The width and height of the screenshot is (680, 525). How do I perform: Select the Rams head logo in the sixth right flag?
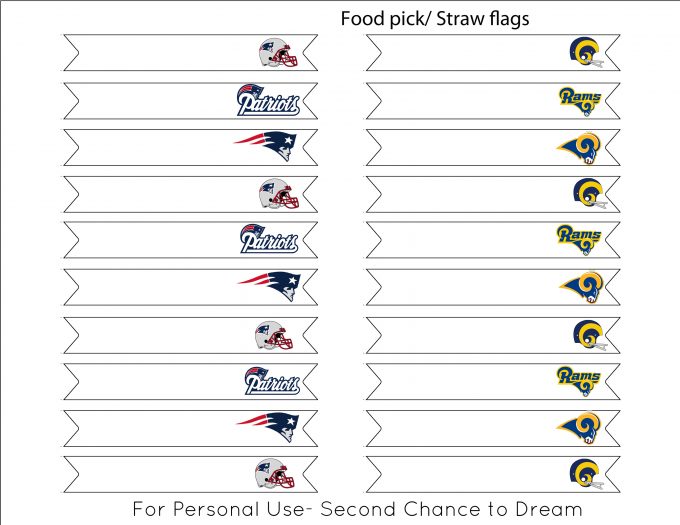[x=582, y=287]
